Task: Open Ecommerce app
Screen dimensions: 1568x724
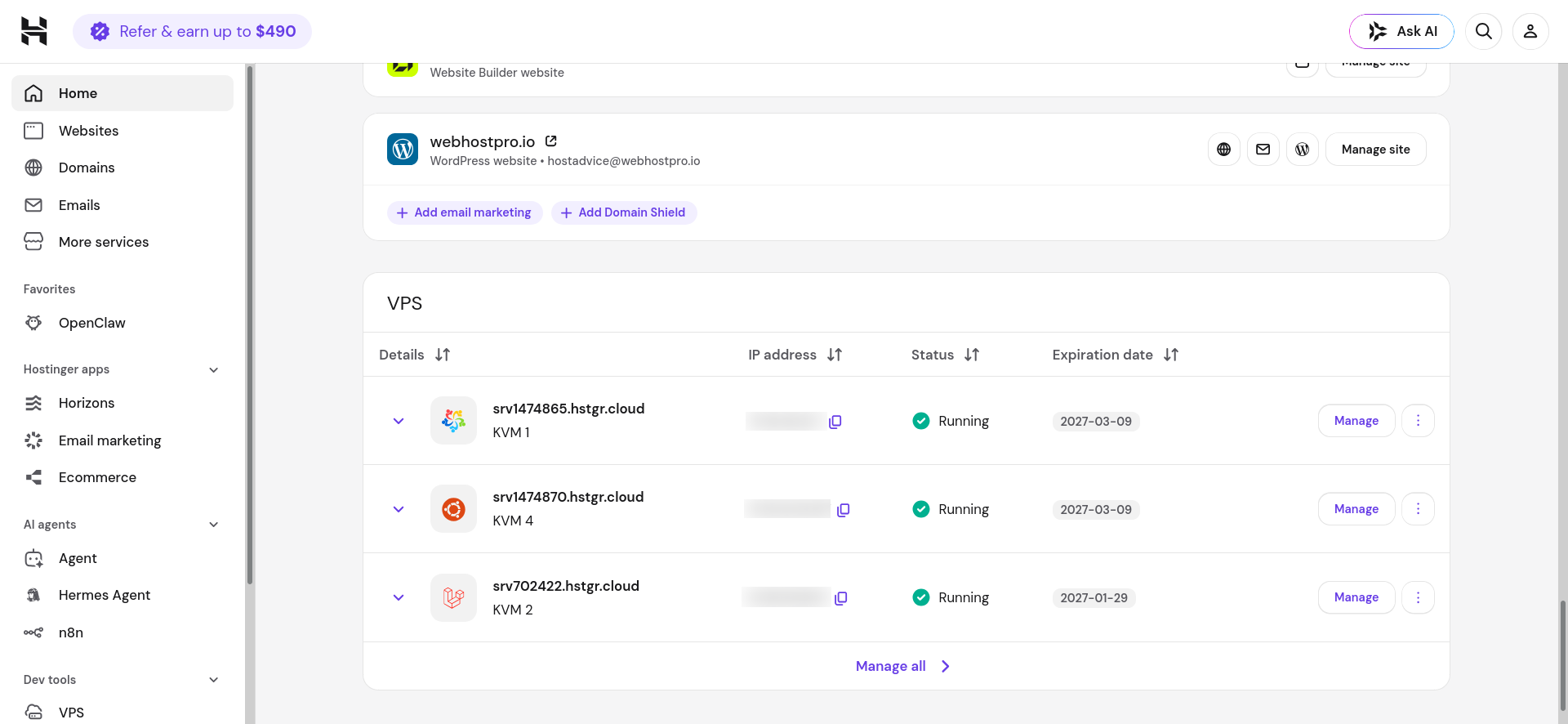Action: (x=122, y=477)
